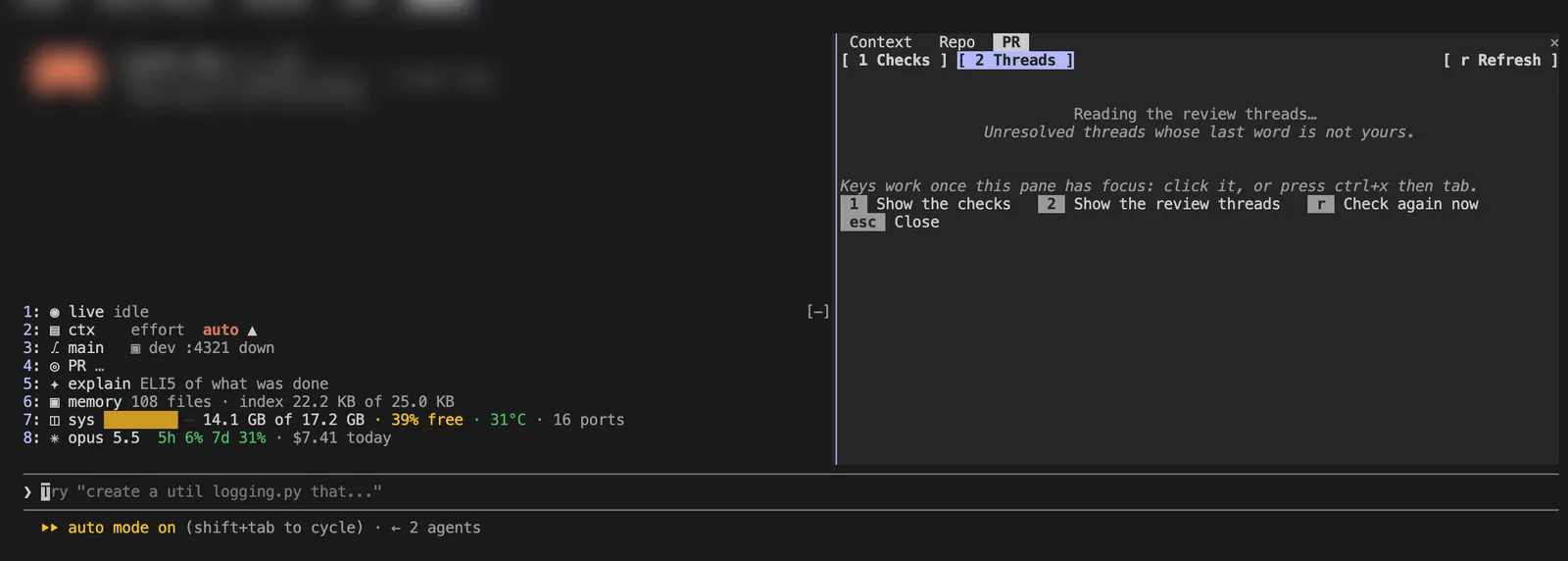Collapse the status panel with [–]
The height and width of the screenshot is (561, 1568).
click(818, 312)
